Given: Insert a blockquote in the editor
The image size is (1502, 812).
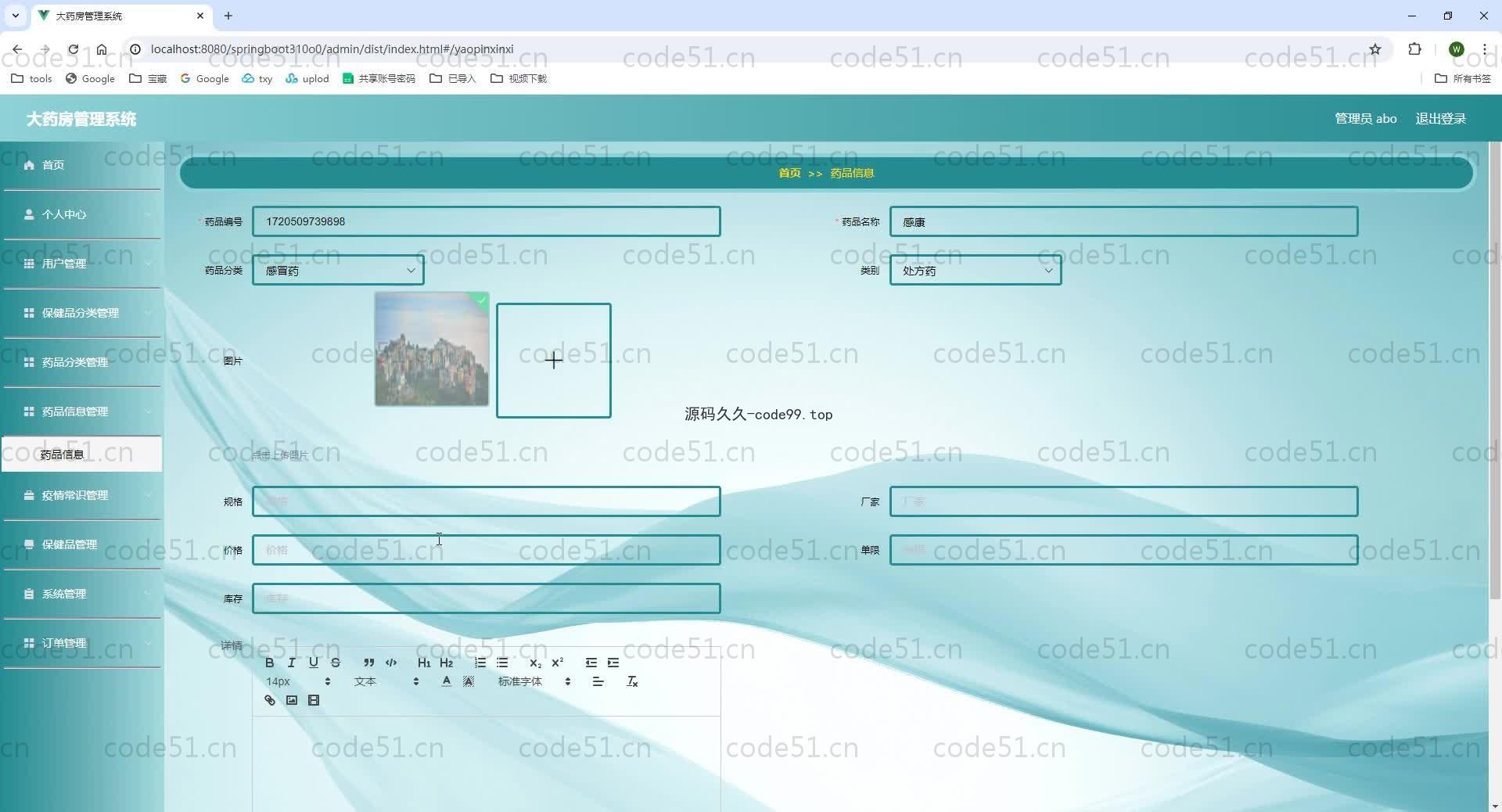Looking at the screenshot, I should pos(368,663).
